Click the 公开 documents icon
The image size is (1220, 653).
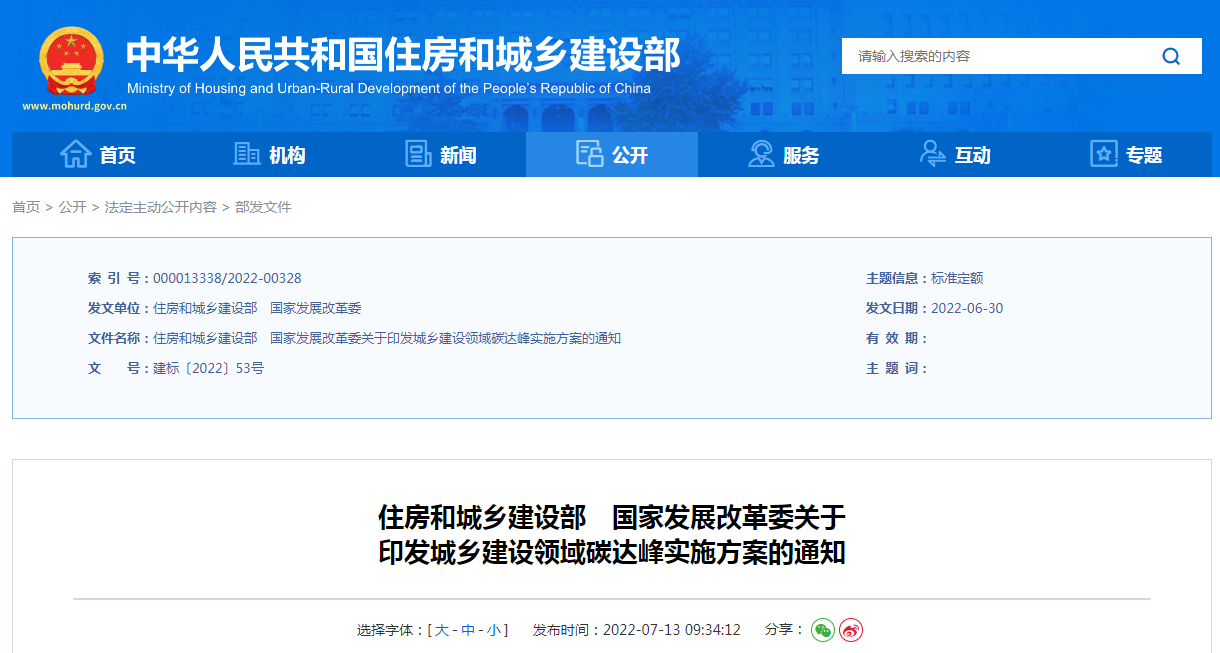point(590,154)
